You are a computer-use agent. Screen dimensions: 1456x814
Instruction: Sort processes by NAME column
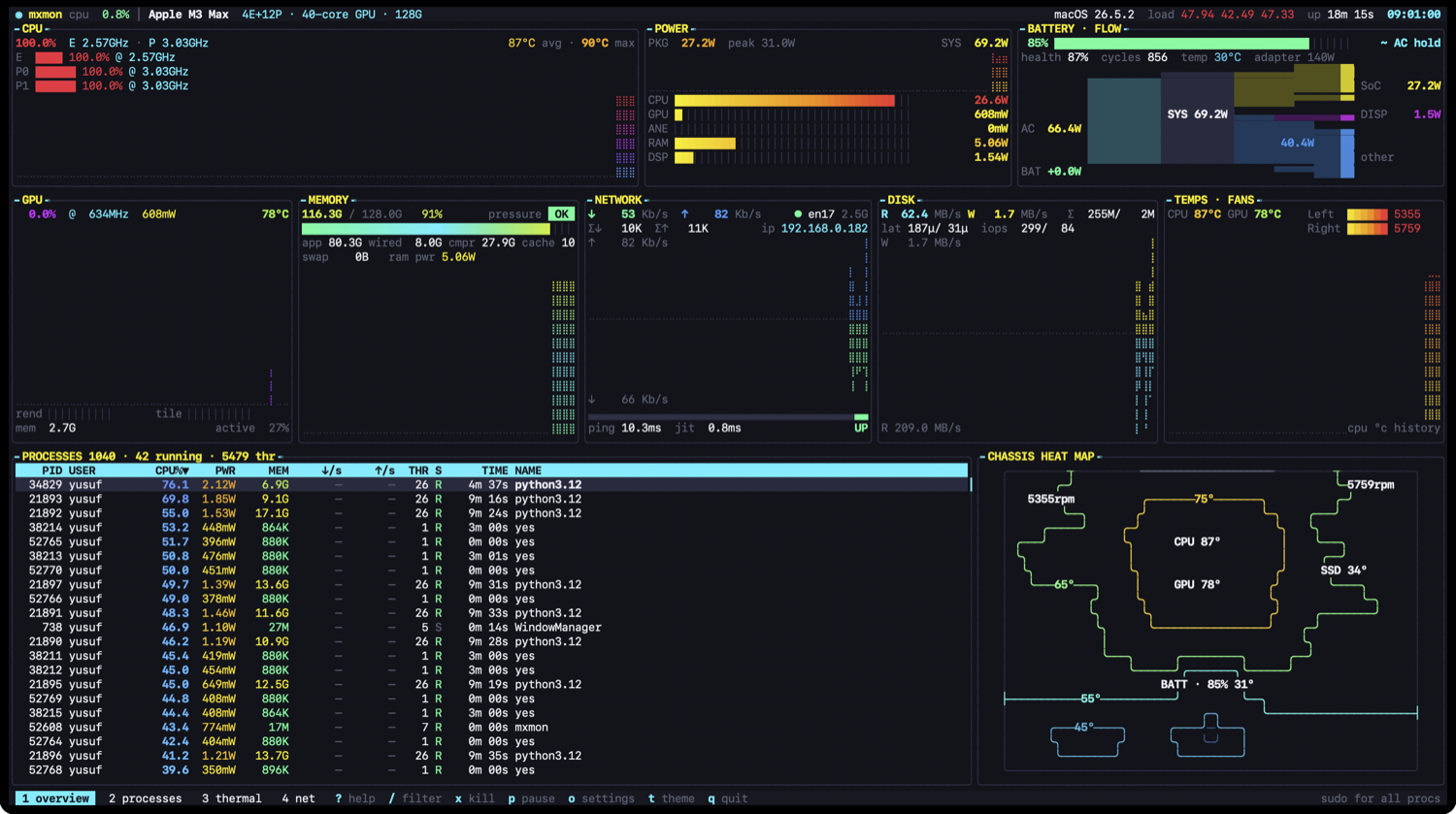[x=528, y=471]
